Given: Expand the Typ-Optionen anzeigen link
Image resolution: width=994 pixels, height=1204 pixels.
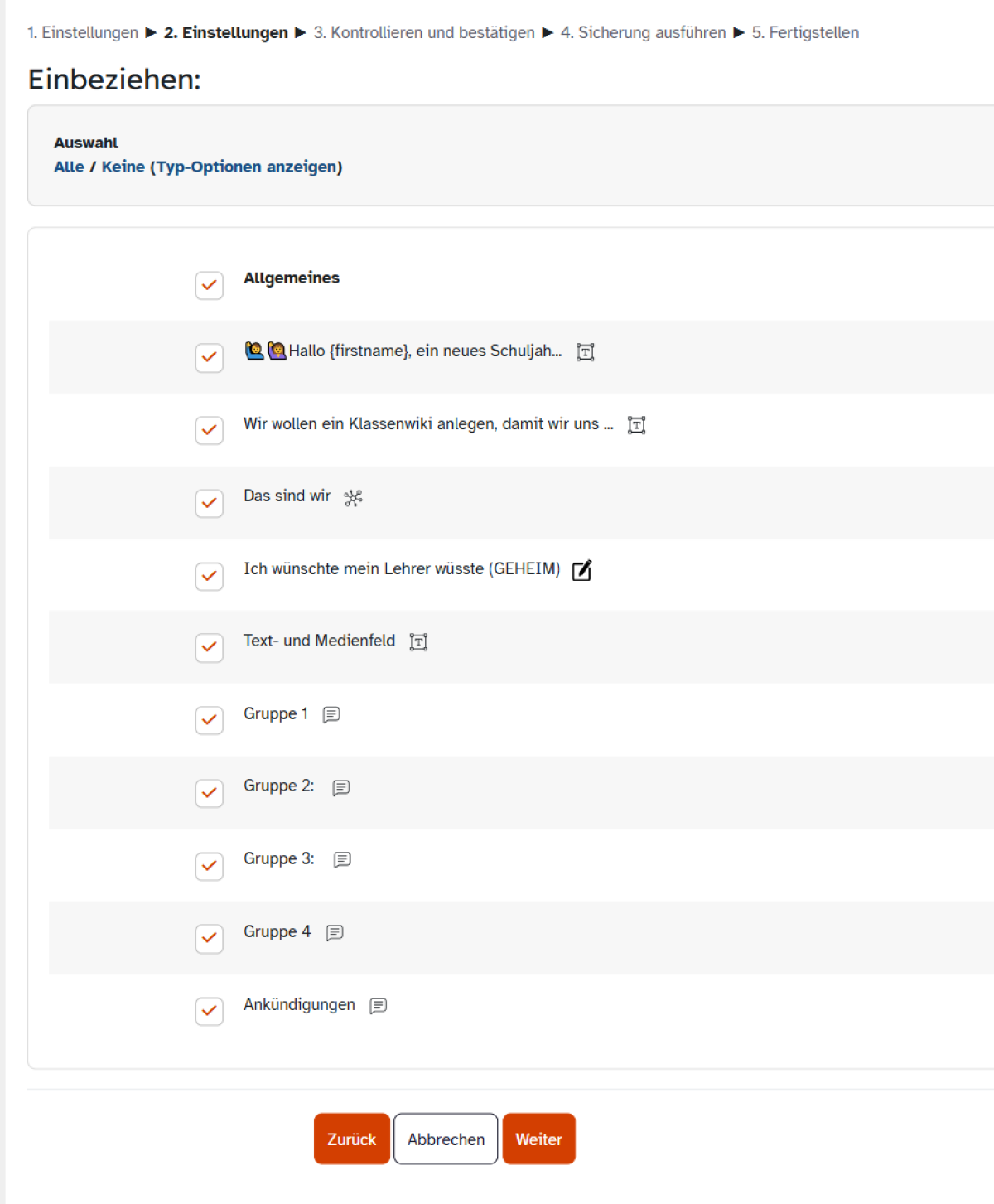Looking at the screenshot, I should pos(246,167).
